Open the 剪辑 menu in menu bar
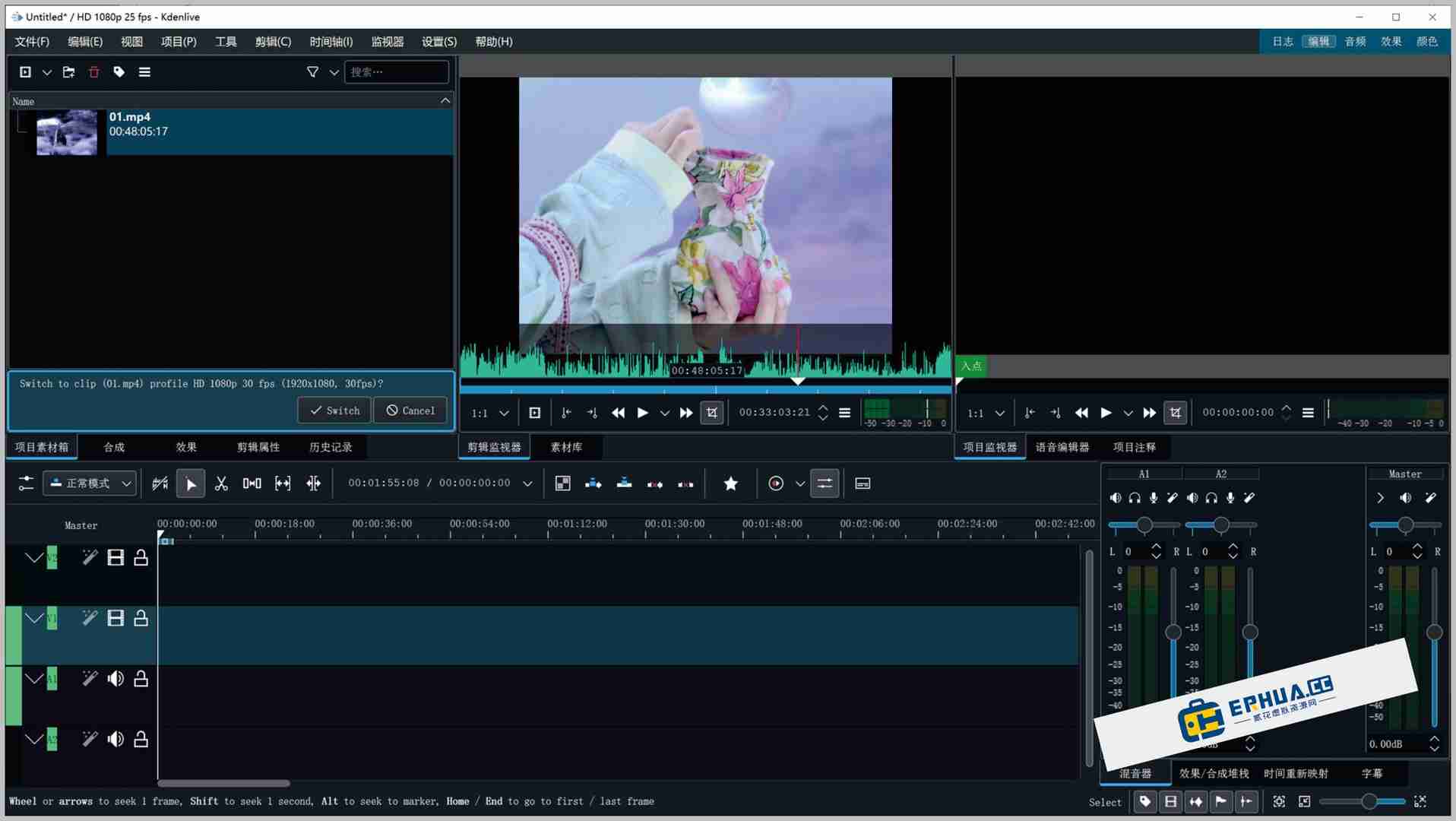Screen dimensions: 1456x821 [x=272, y=42]
